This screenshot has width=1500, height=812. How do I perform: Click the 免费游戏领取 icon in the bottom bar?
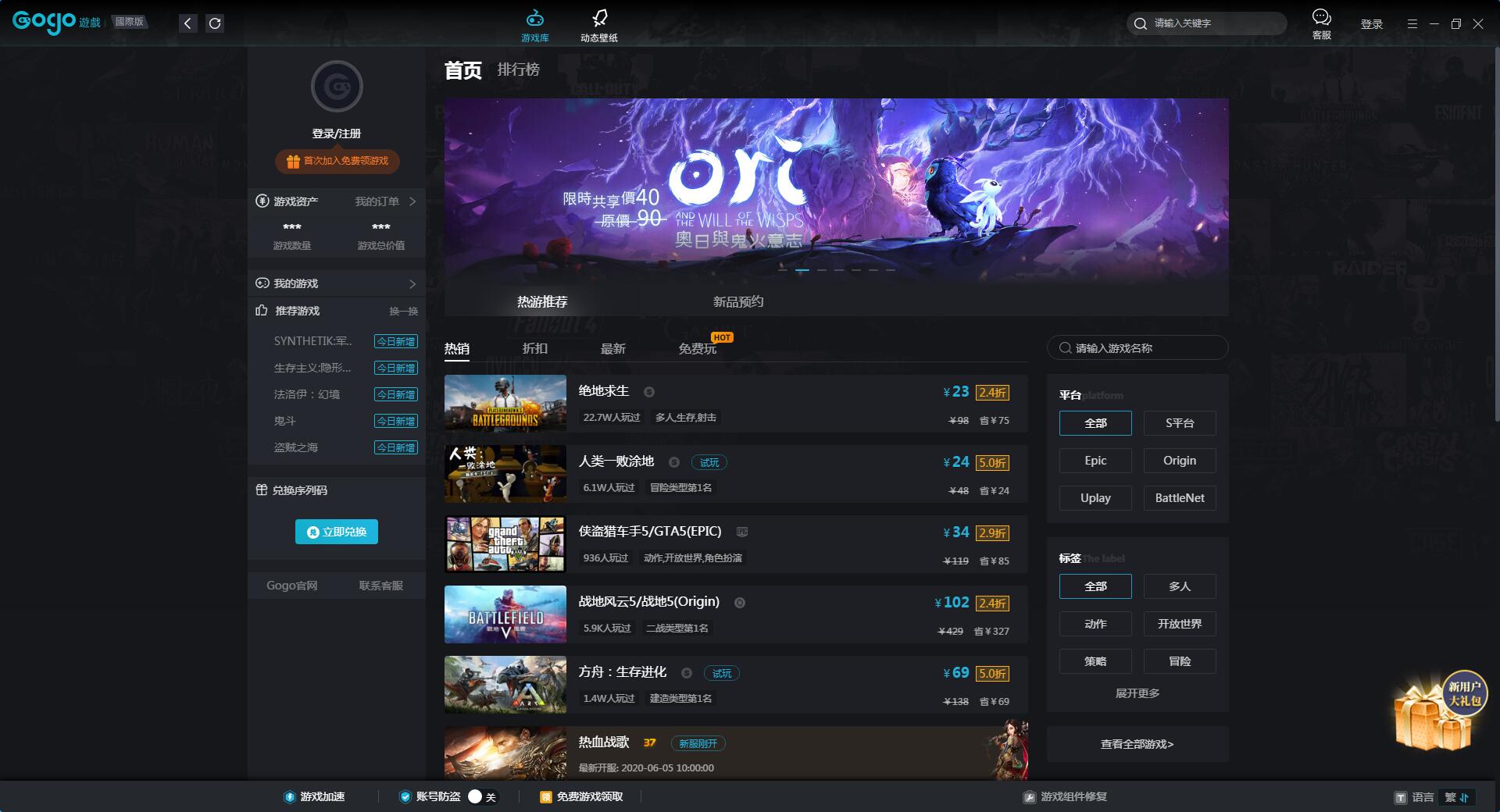click(545, 796)
